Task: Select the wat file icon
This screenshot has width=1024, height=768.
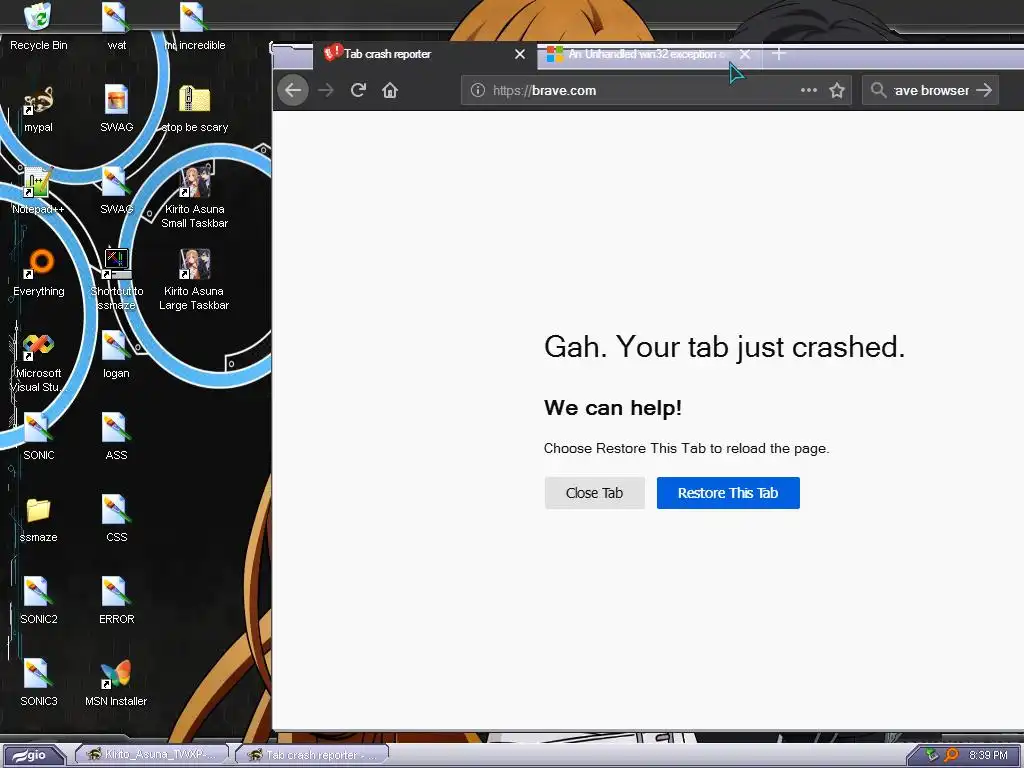Action: coord(116,26)
